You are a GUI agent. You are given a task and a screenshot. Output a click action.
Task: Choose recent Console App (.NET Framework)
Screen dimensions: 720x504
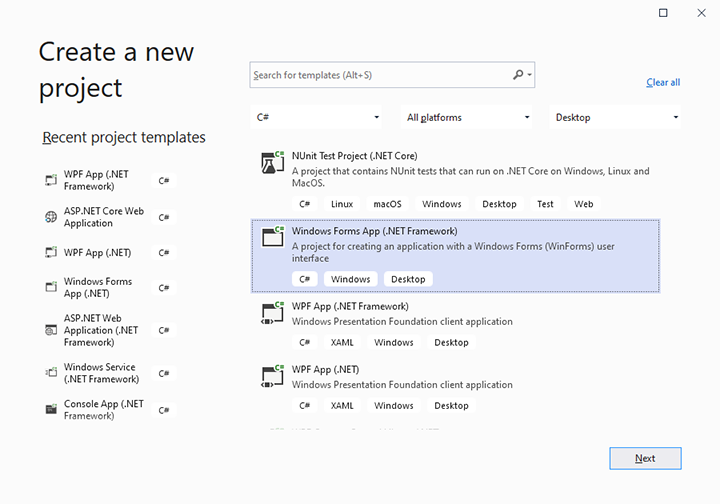[110, 409]
